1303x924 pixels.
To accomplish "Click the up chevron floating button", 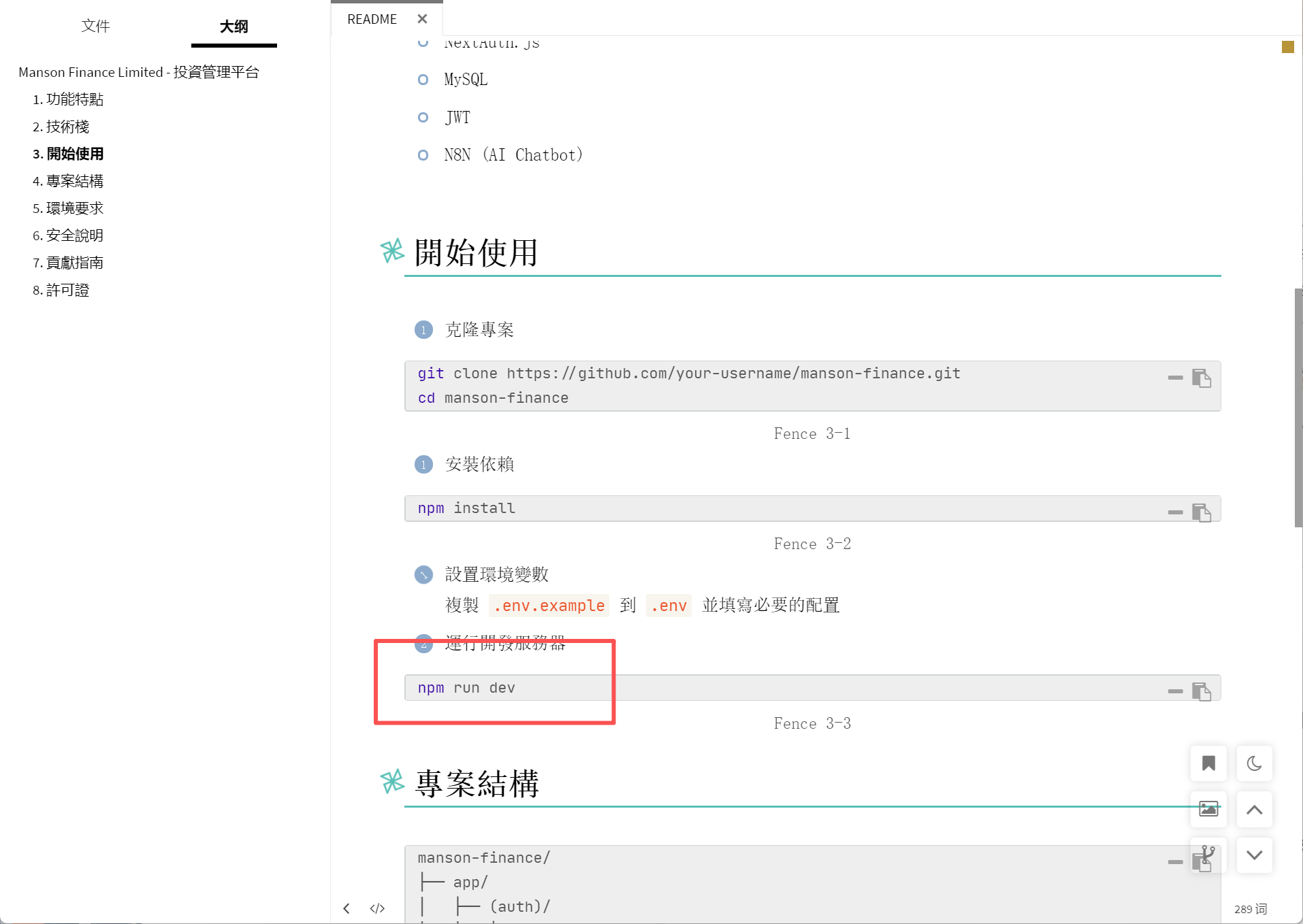I will [1254, 809].
